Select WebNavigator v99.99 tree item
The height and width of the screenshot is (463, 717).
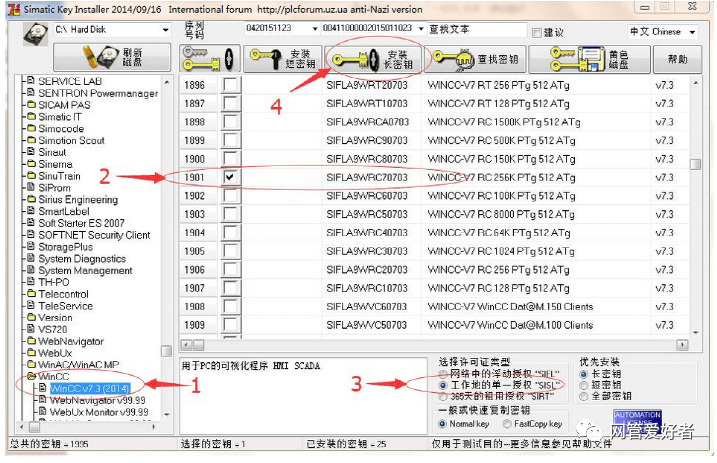point(97,400)
